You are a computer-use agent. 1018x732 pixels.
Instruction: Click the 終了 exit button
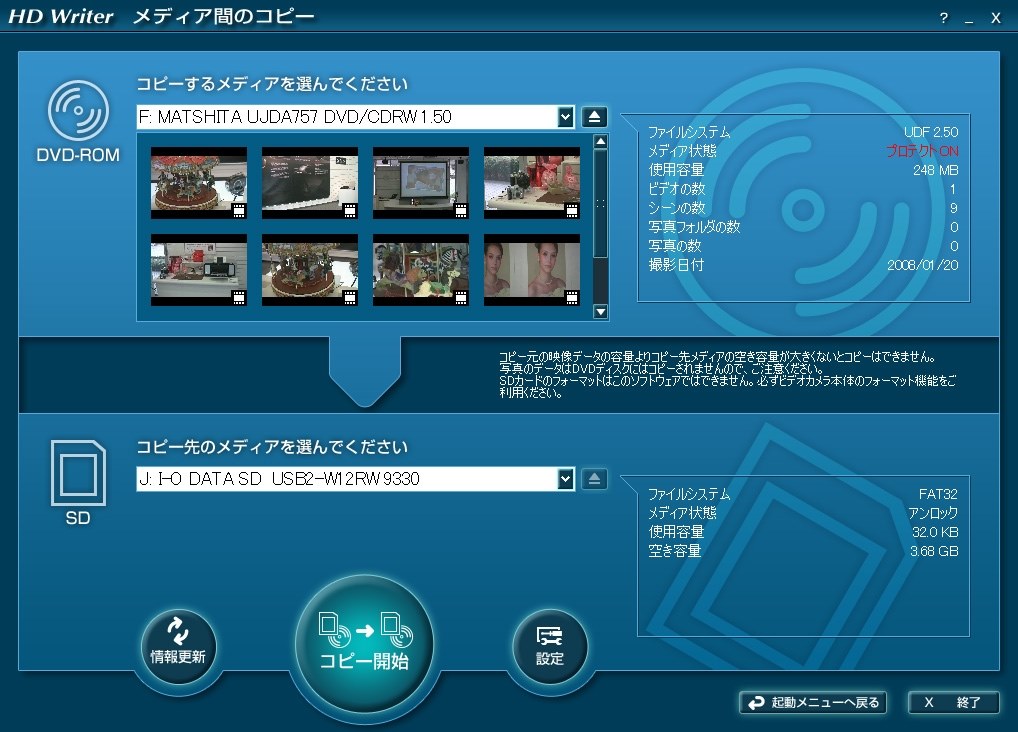(x=953, y=703)
